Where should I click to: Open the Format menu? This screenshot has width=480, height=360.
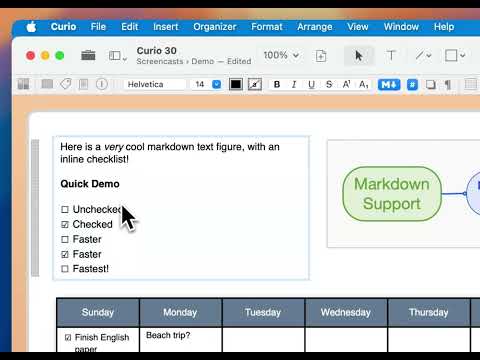tap(267, 27)
